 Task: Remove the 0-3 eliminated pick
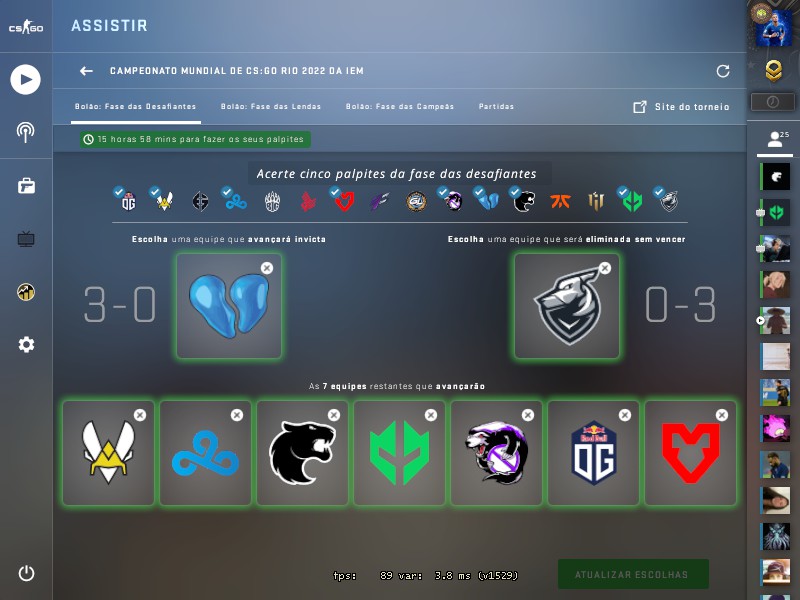pos(605,268)
